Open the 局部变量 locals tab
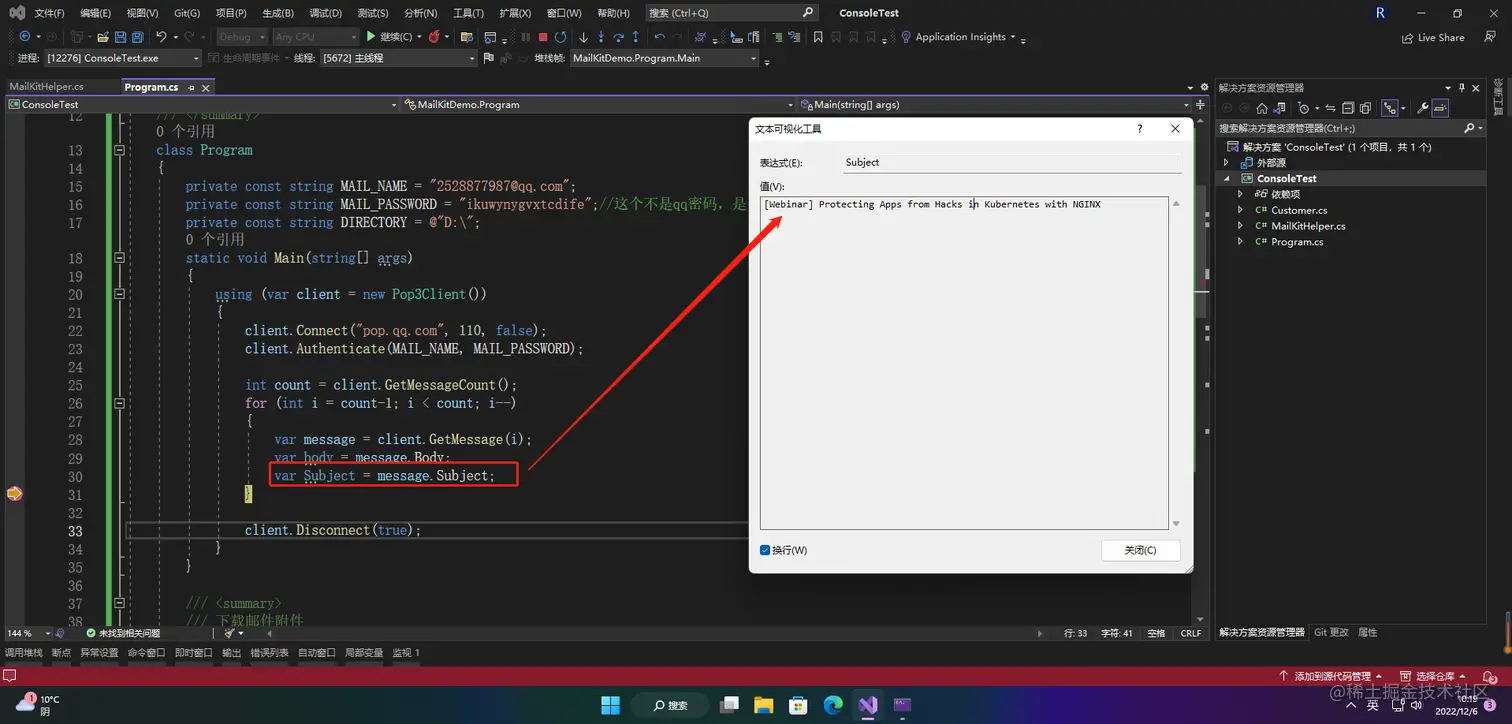1512x724 pixels. click(364, 653)
